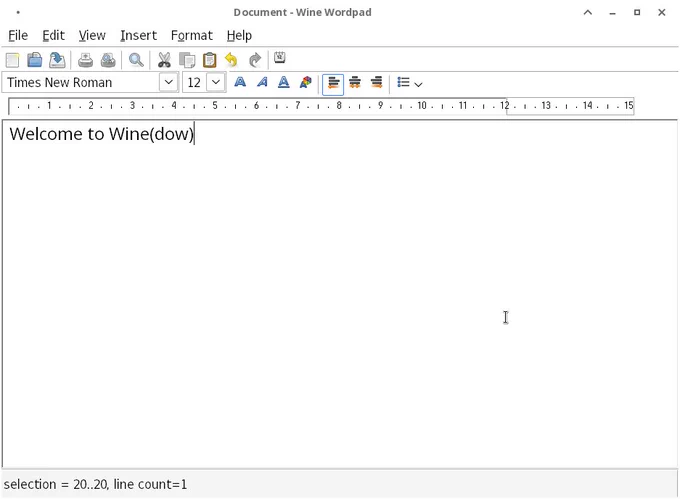This screenshot has width=680, height=499.
Task: Toggle italic formatting
Action: coord(262,82)
